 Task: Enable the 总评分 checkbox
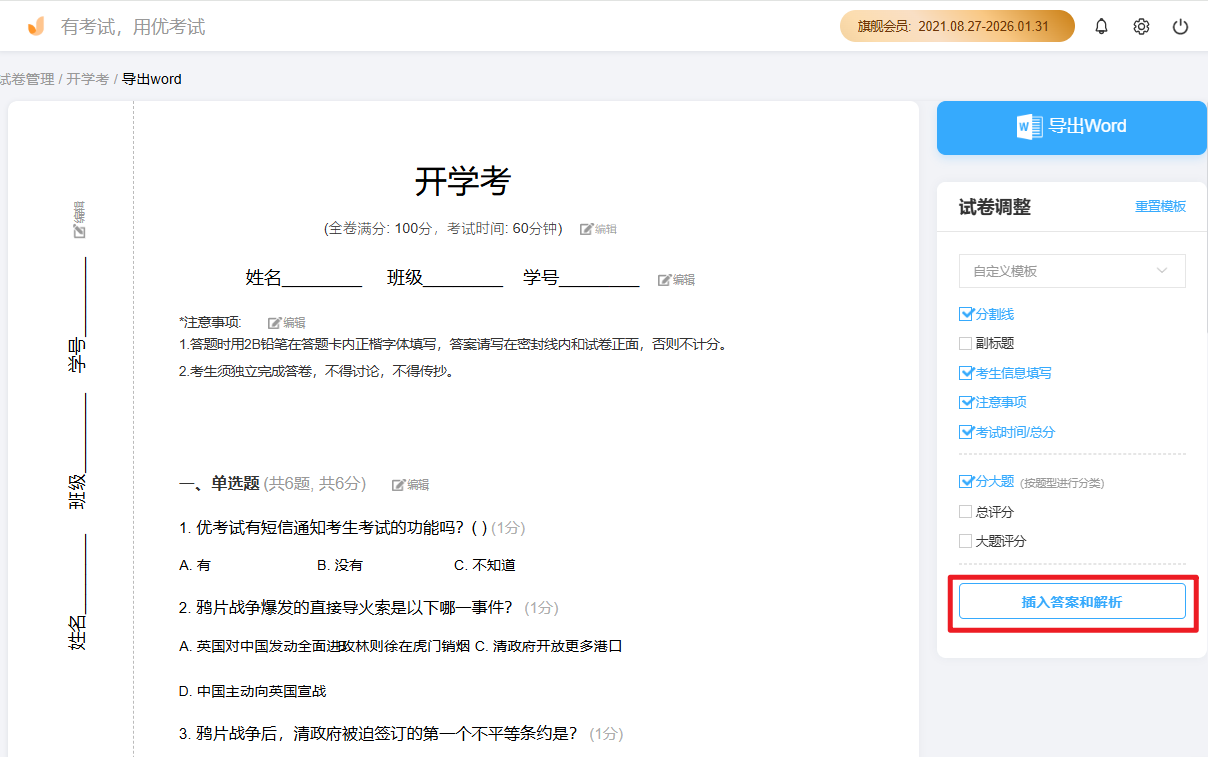click(x=966, y=512)
